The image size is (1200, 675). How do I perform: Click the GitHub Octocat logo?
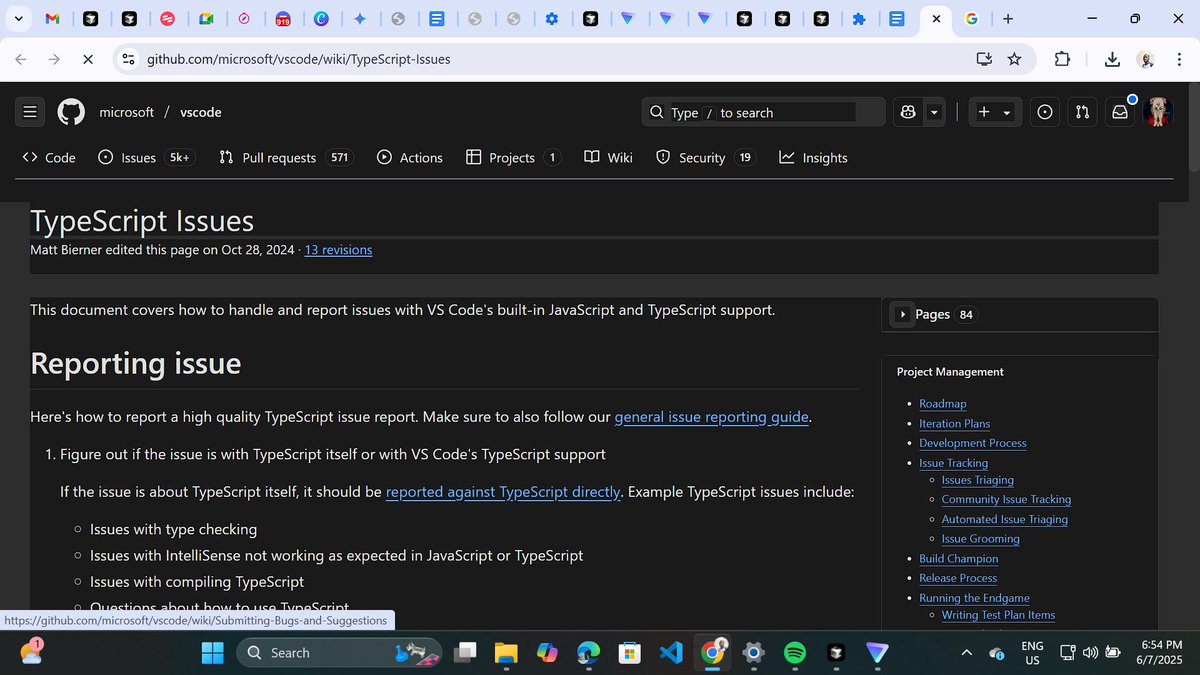click(71, 112)
